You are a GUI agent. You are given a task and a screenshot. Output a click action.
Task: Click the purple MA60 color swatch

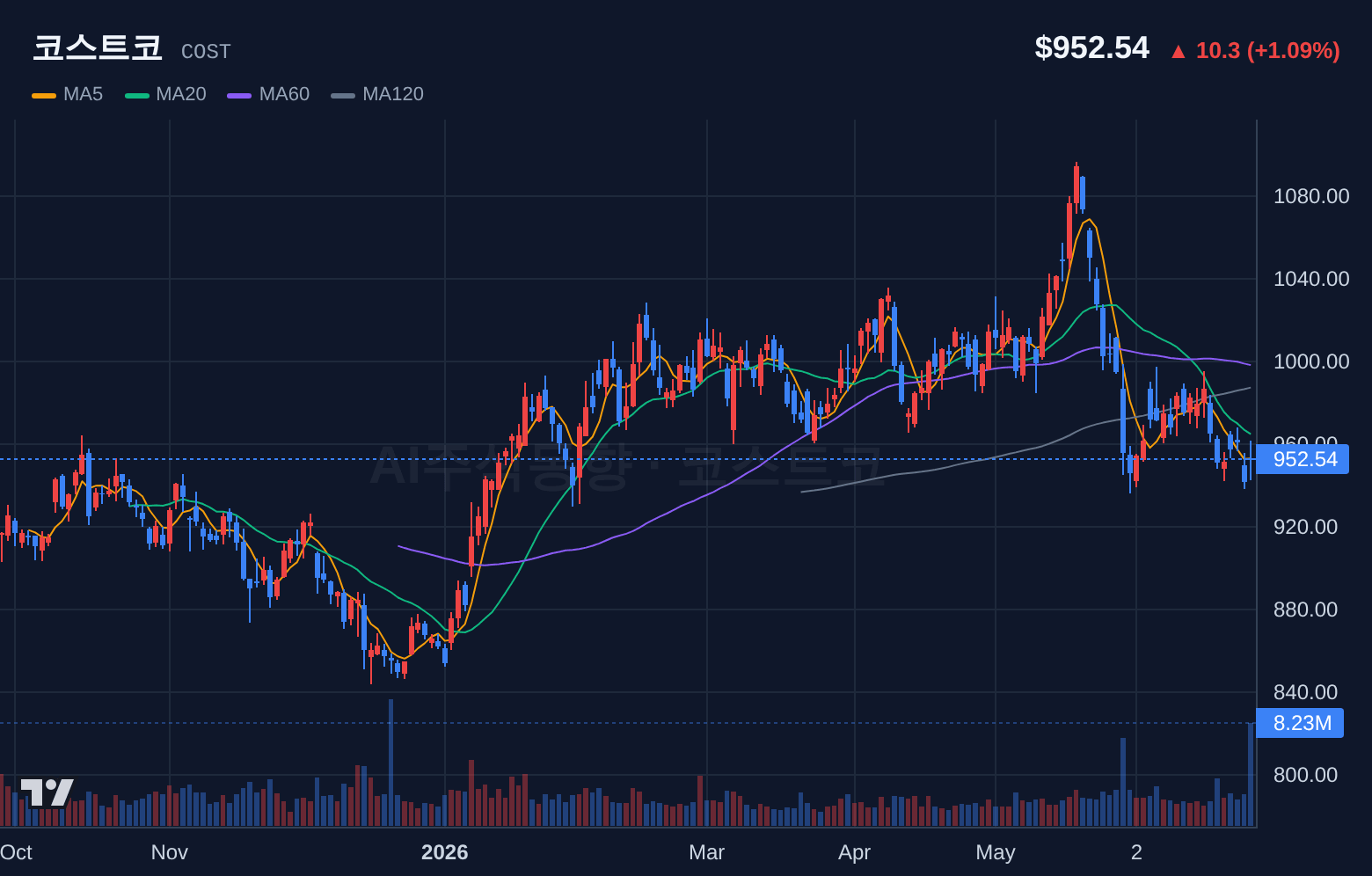coord(239,95)
